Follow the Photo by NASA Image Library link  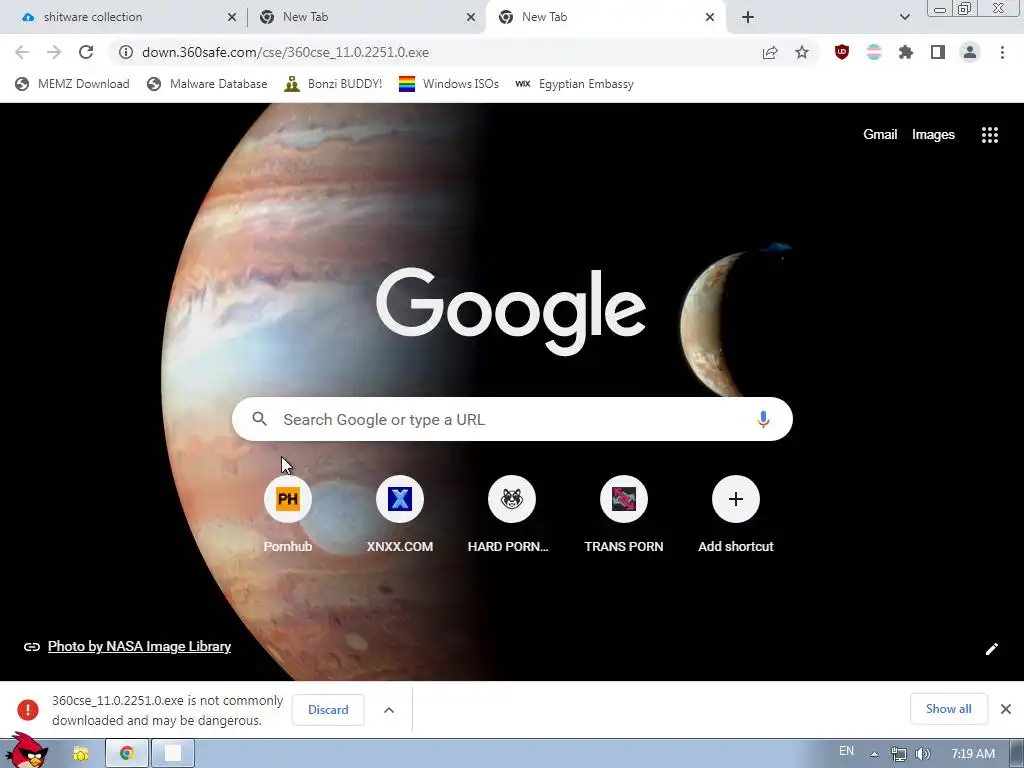tap(139, 647)
